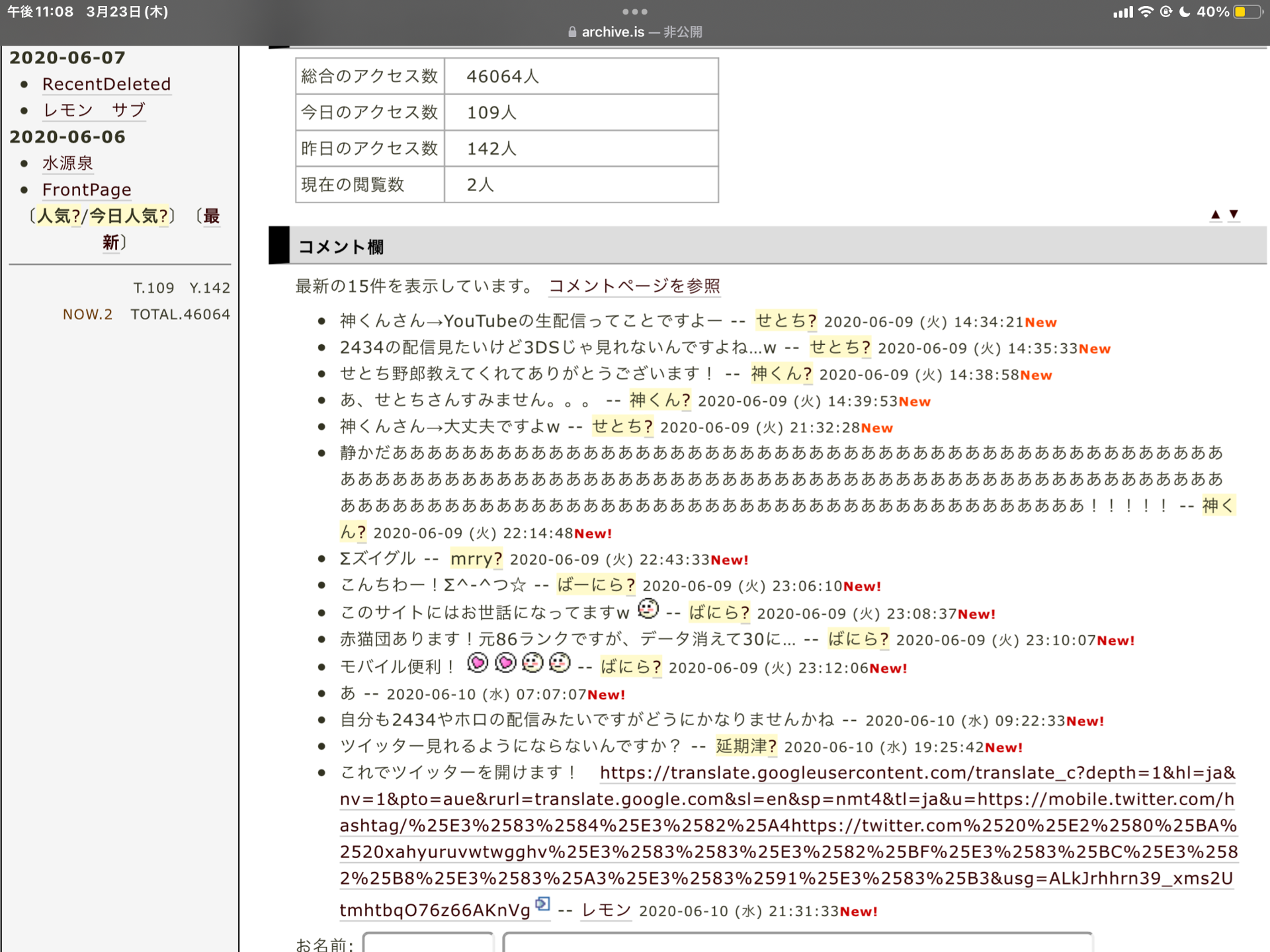Viewport: 1270px width, 952px height.
Task: Click the up triangle navigation arrow
Action: [x=1215, y=214]
